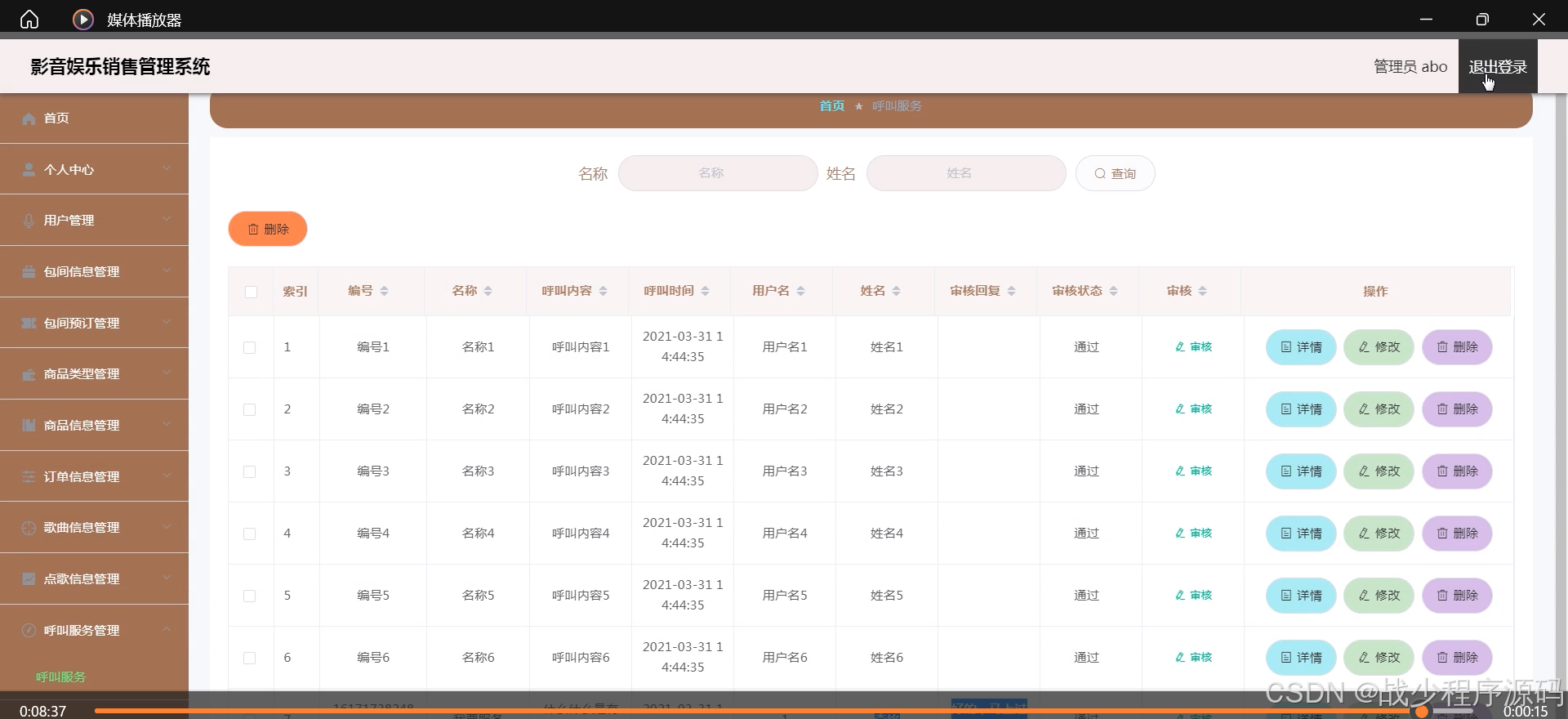
Task: Click the 查询 search button
Action: pos(1115,173)
